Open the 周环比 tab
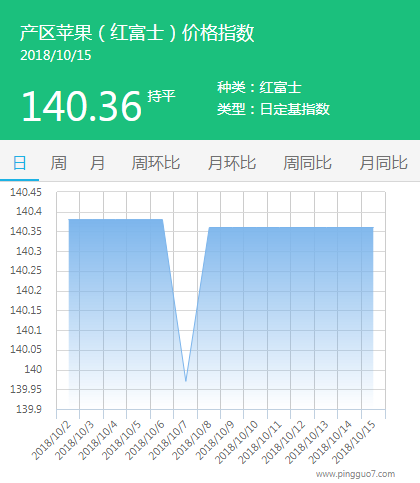This screenshot has height=483, width=420. pyautogui.click(x=156, y=163)
